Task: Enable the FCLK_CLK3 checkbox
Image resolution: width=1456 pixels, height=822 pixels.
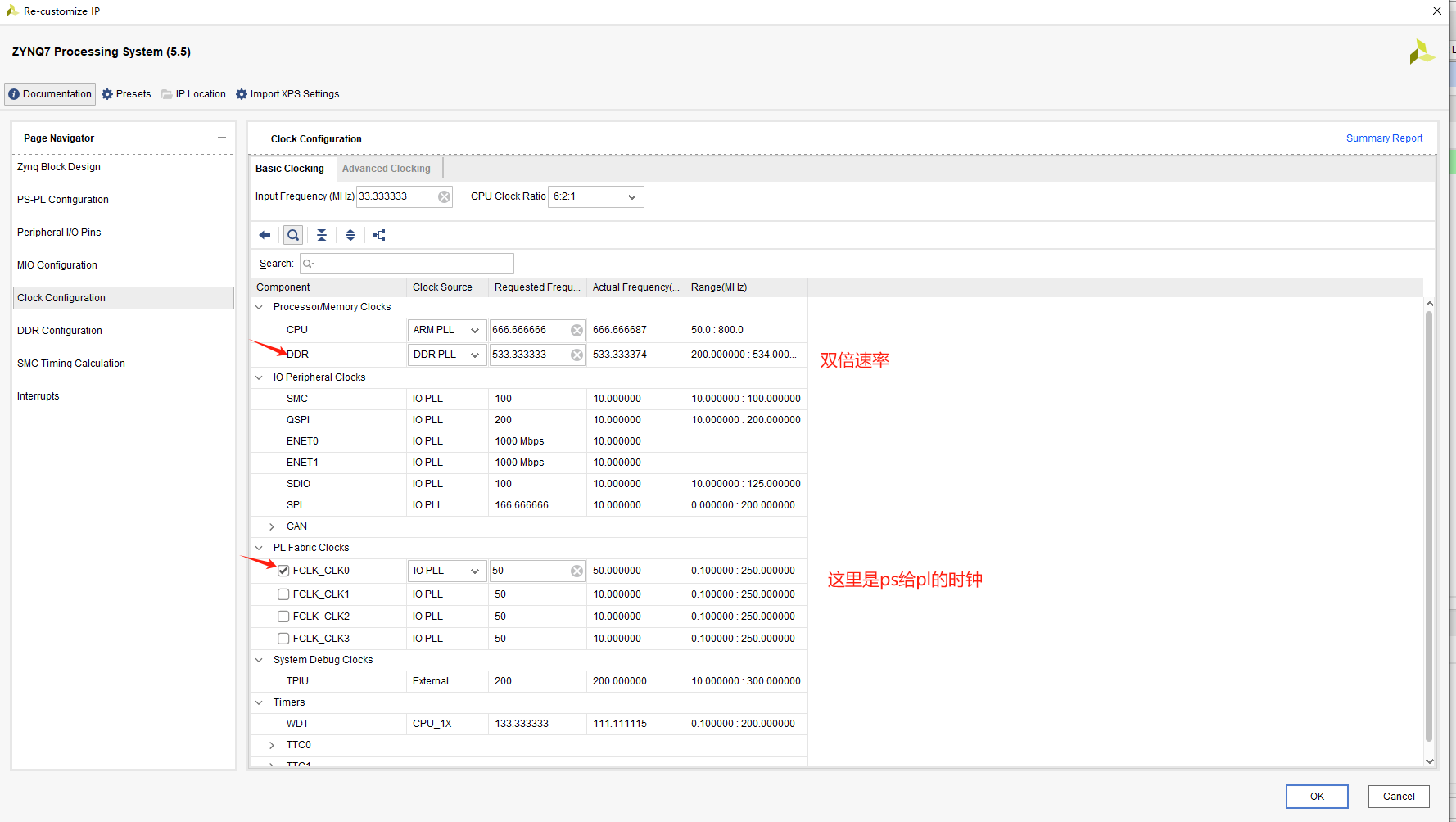Action: pyautogui.click(x=283, y=639)
